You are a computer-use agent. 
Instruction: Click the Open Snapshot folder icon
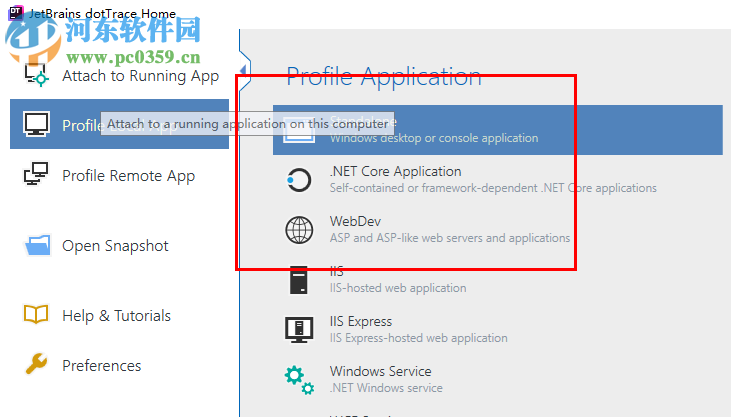click(x=37, y=246)
